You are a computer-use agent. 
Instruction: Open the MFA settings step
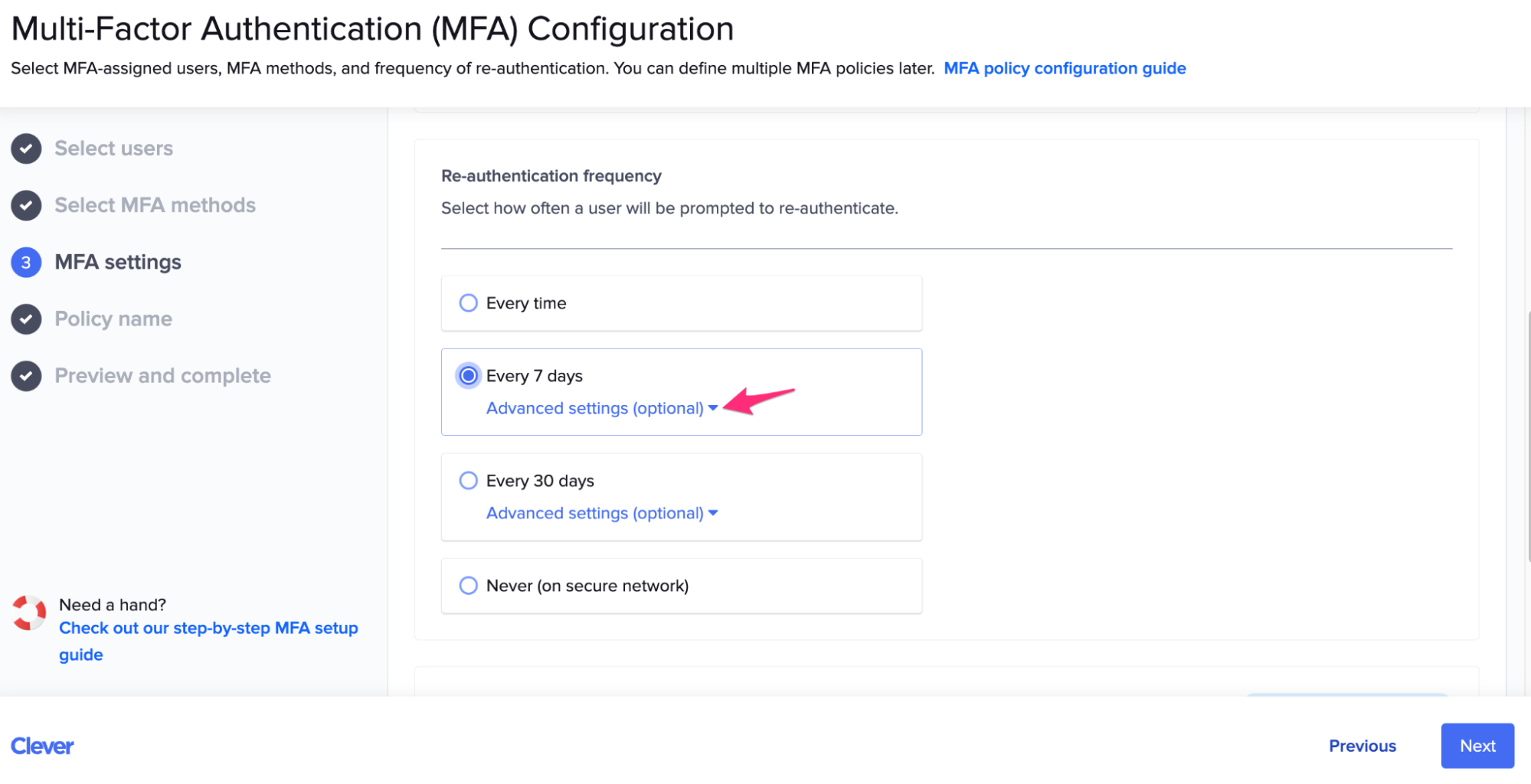click(x=117, y=262)
